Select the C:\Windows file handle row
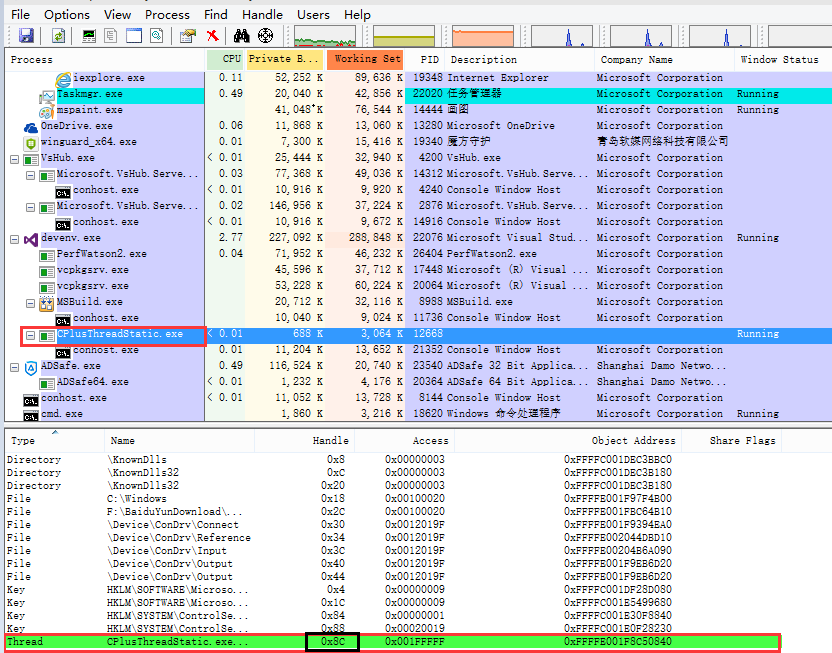Image resolution: width=832 pixels, height=653 pixels. pyautogui.click(x=393, y=499)
